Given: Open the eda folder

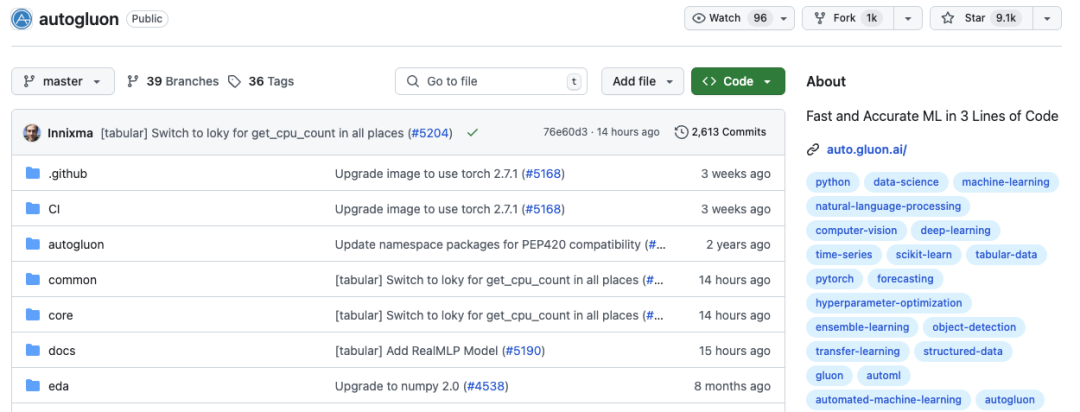Looking at the screenshot, I should point(59,387).
